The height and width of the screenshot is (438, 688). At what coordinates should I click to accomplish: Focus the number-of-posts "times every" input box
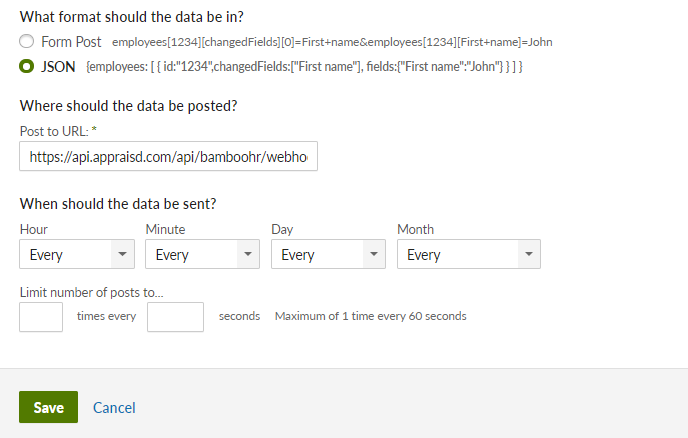(x=41, y=317)
